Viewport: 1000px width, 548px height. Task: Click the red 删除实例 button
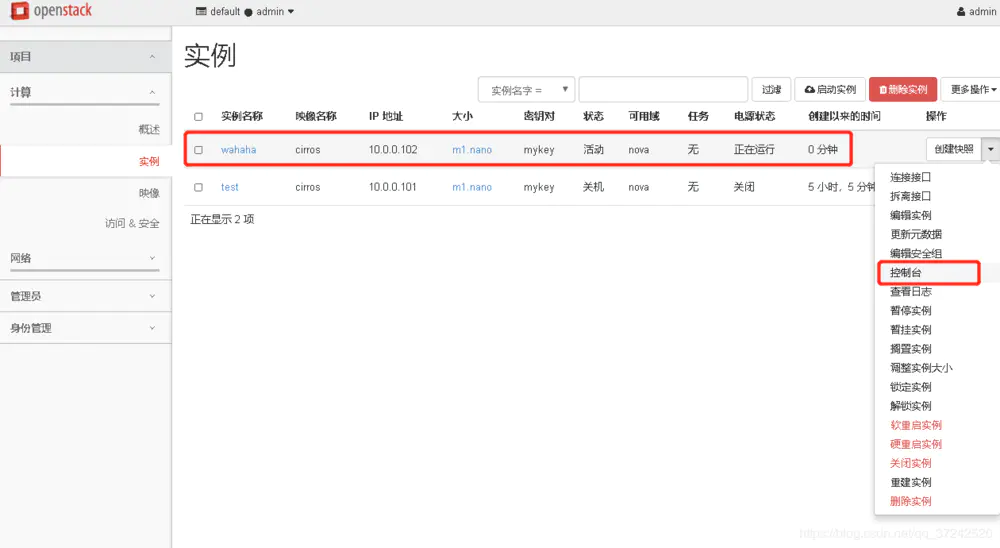903,90
